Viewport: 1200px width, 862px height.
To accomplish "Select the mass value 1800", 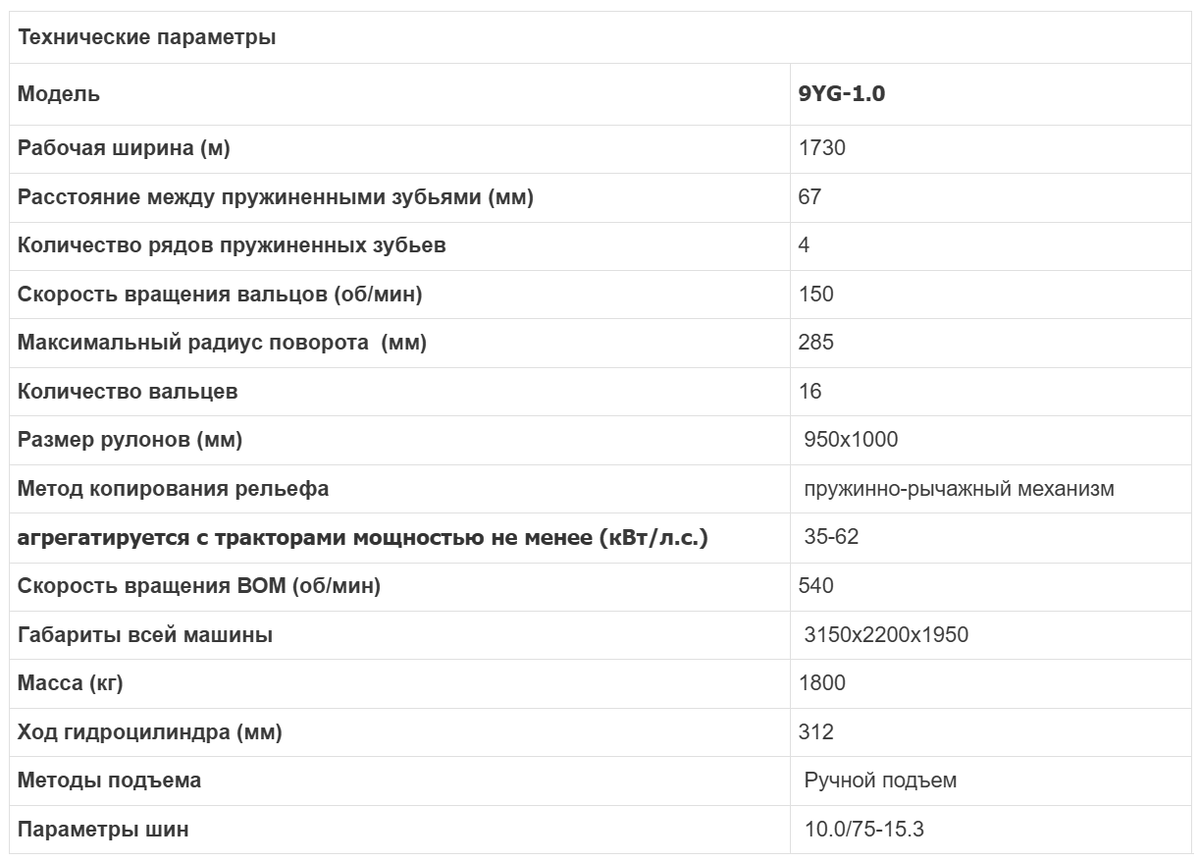I will point(822,684).
